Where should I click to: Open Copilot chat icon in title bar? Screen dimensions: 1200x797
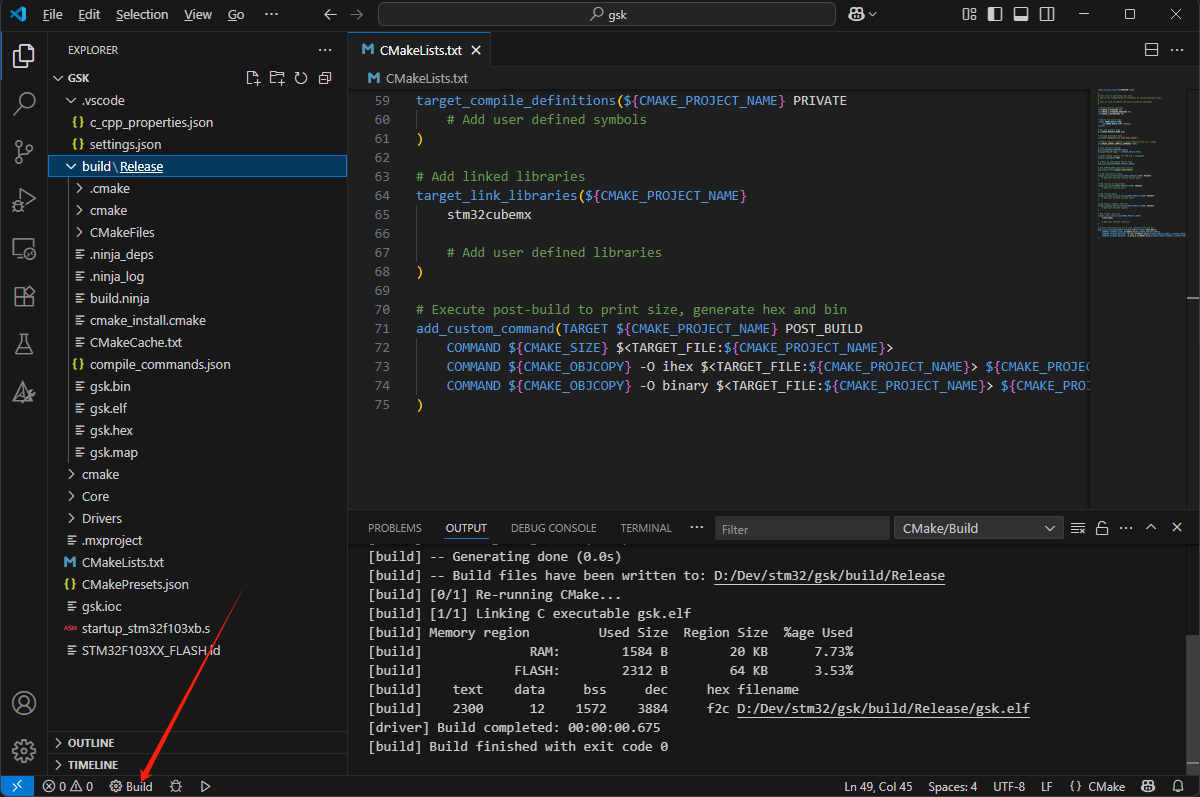[x=862, y=14]
